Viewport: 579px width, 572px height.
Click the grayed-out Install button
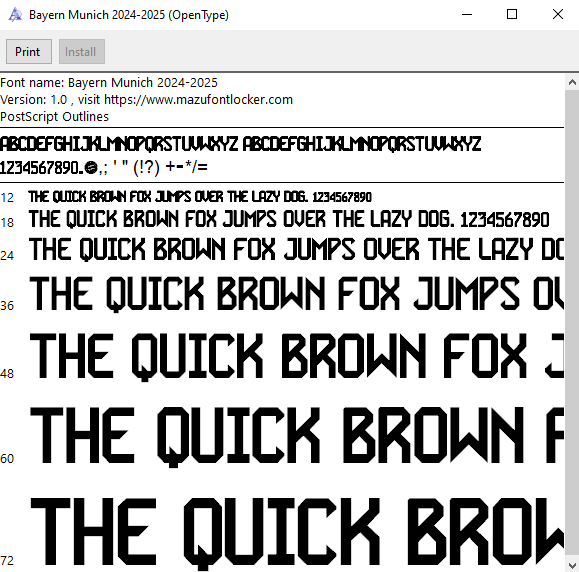(82, 52)
